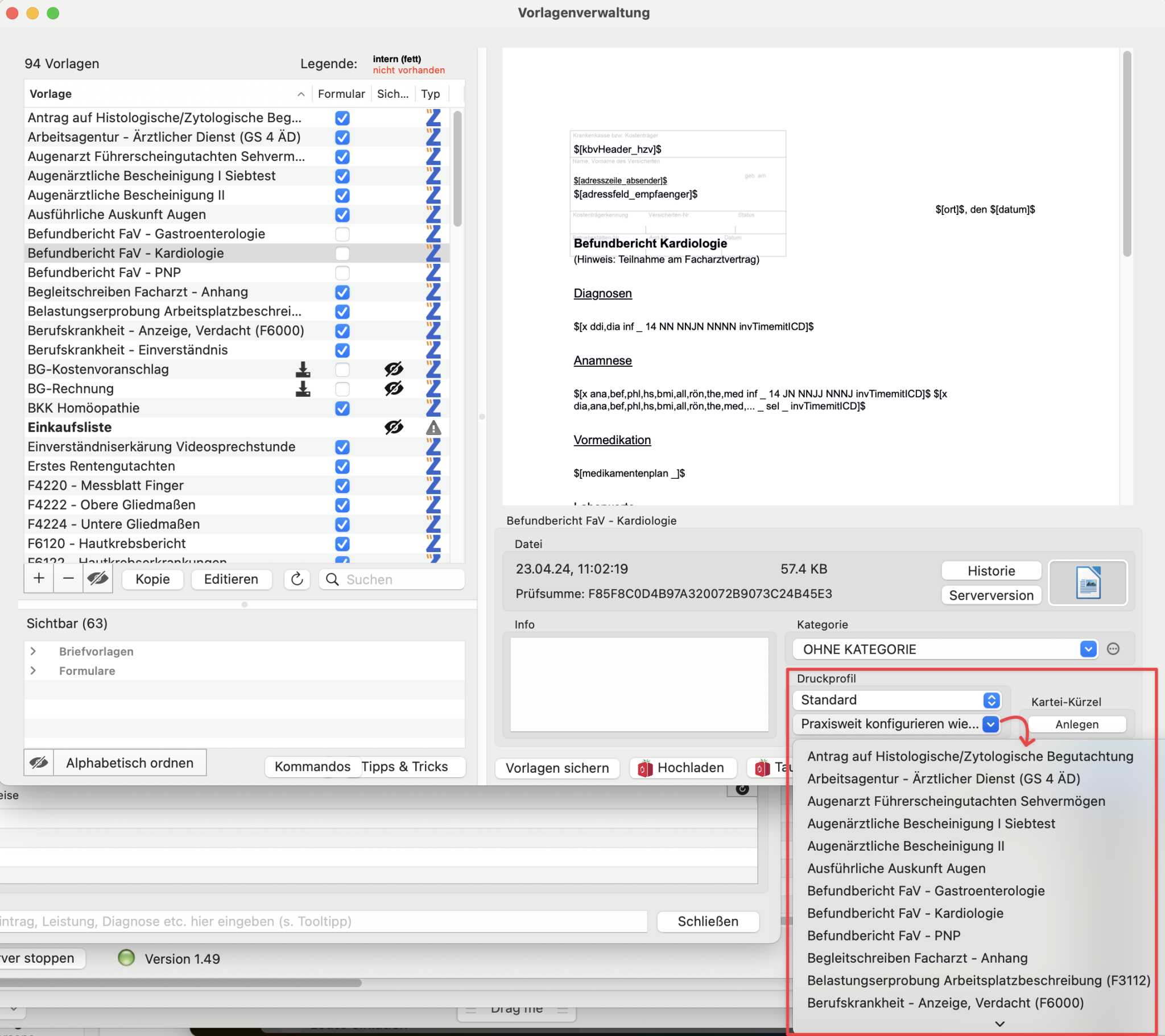Select Arbeitsagentur - Ärztlicher Dienst in dropdown list
This screenshot has height=1036, width=1165.
tap(943, 778)
